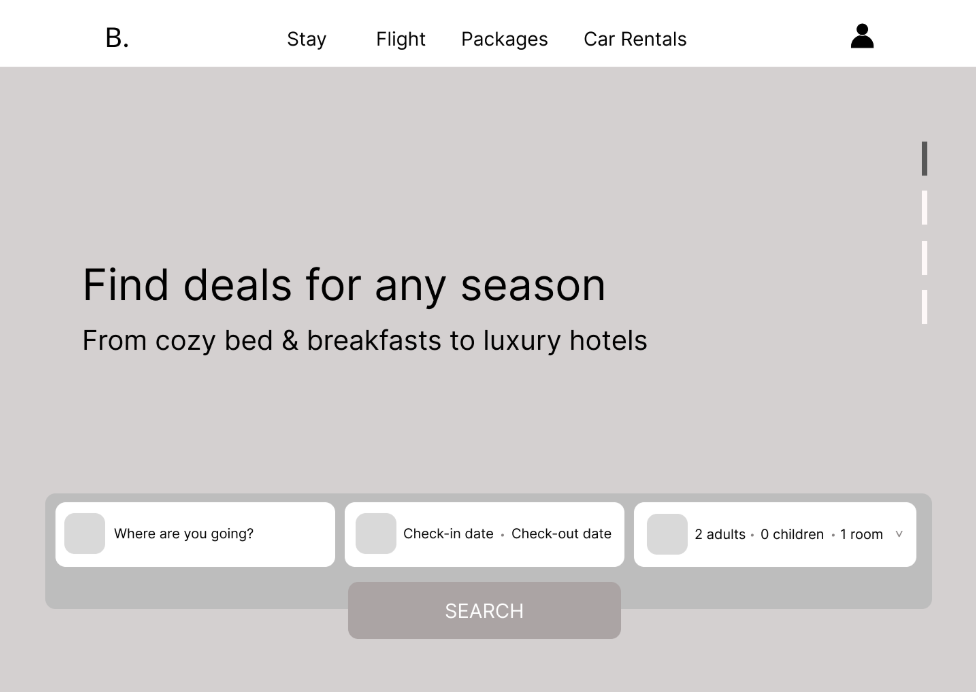
Task: Click the Where are you going field
Action: [195, 535]
